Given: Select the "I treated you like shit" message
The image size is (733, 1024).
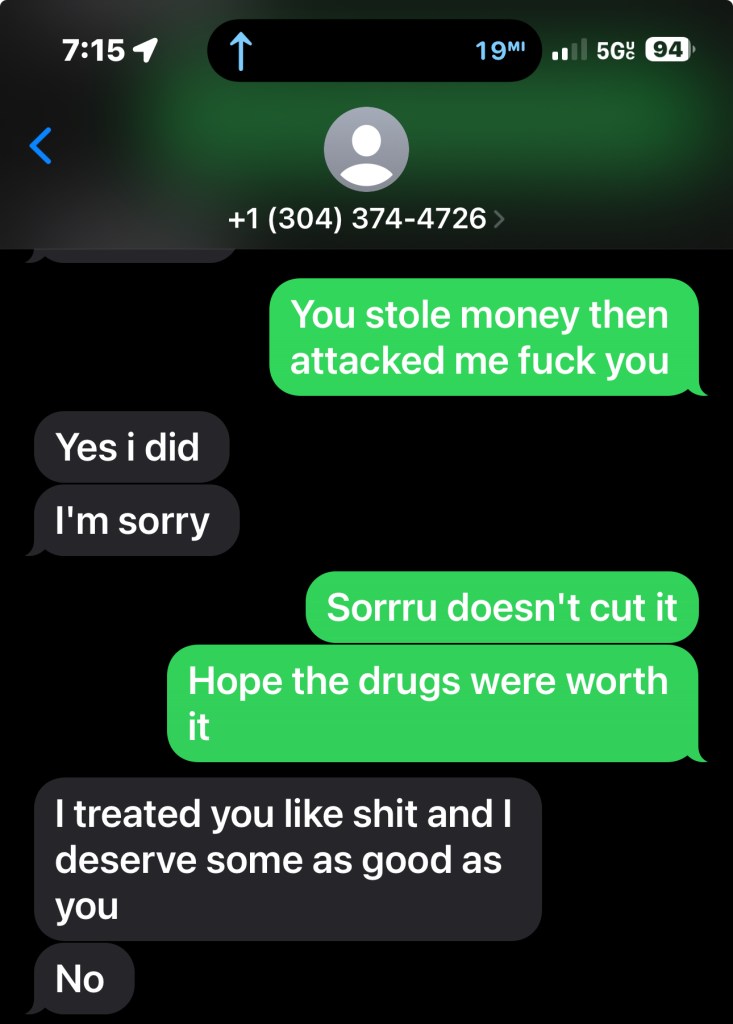Looking at the screenshot, I should pos(287,859).
